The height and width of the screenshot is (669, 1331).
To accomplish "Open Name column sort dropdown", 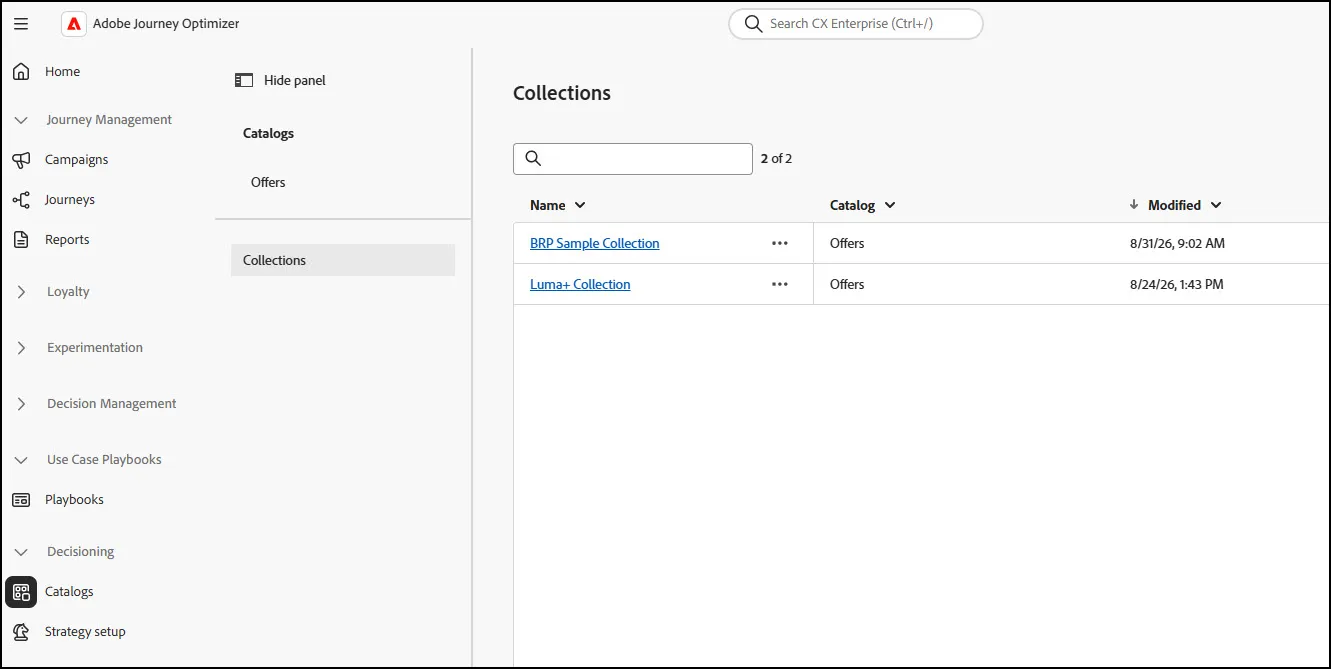I will pos(580,205).
